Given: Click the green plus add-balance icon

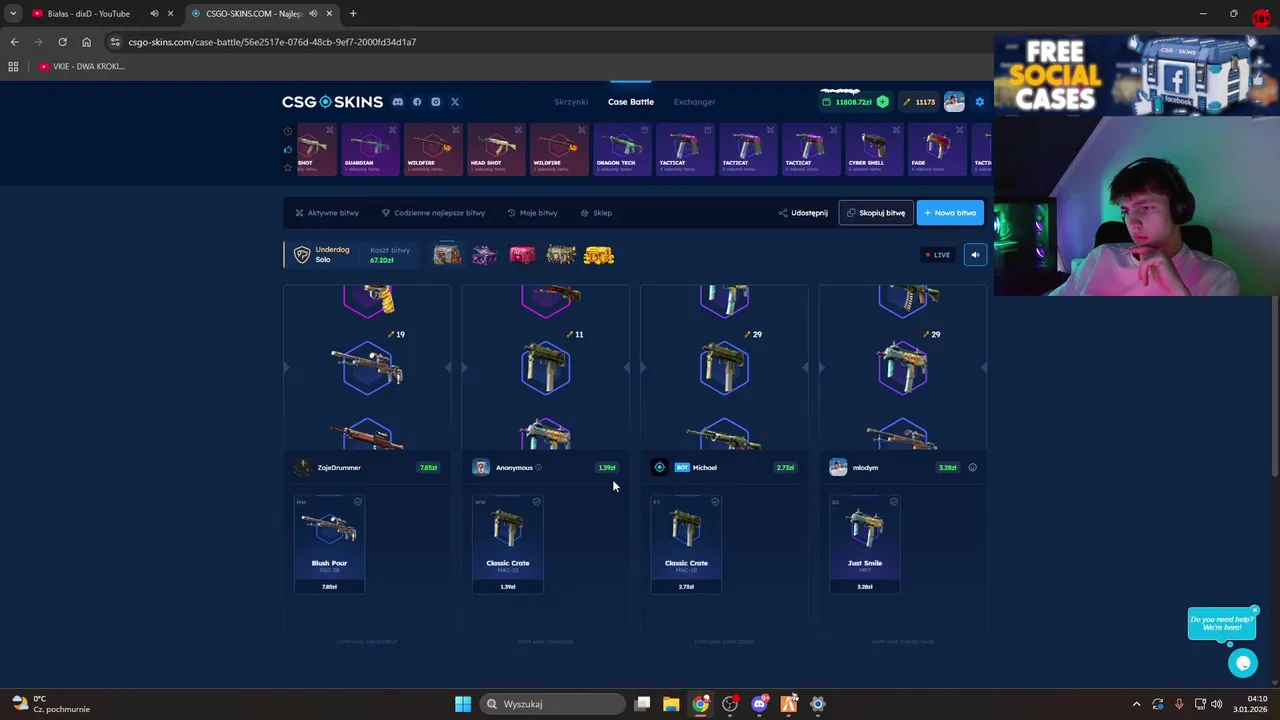Looking at the screenshot, I should point(882,102).
